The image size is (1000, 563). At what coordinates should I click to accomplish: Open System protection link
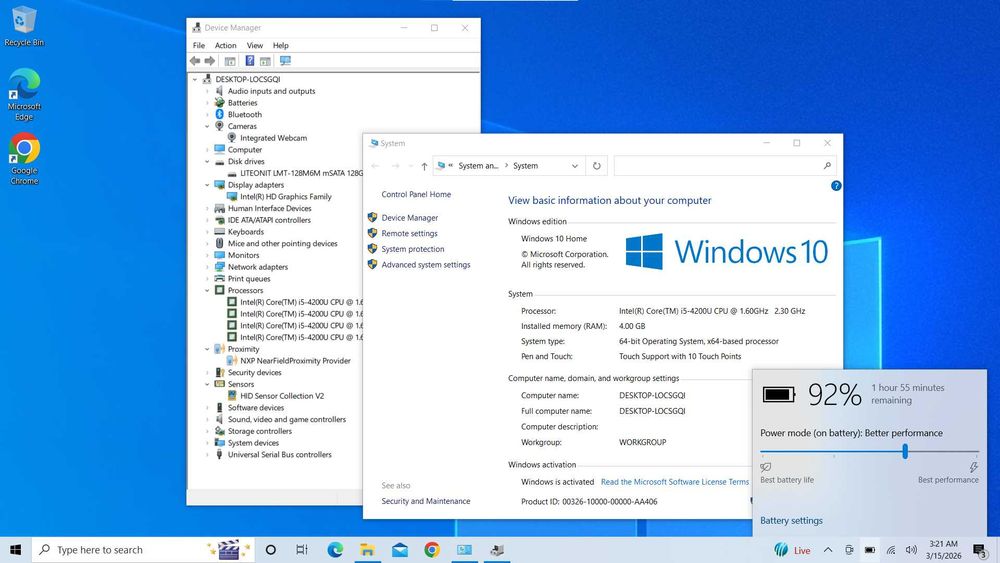(x=413, y=249)
